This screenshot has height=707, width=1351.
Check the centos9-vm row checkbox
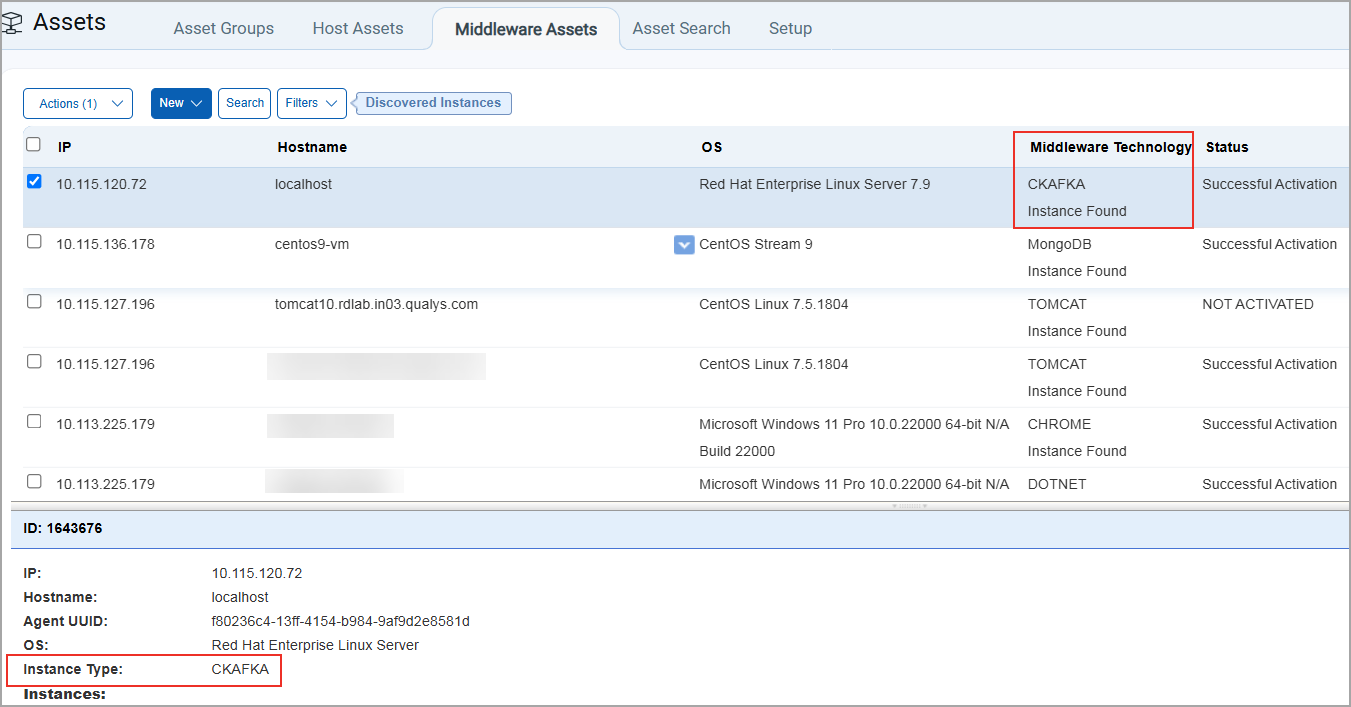click(x=33, y=241)
